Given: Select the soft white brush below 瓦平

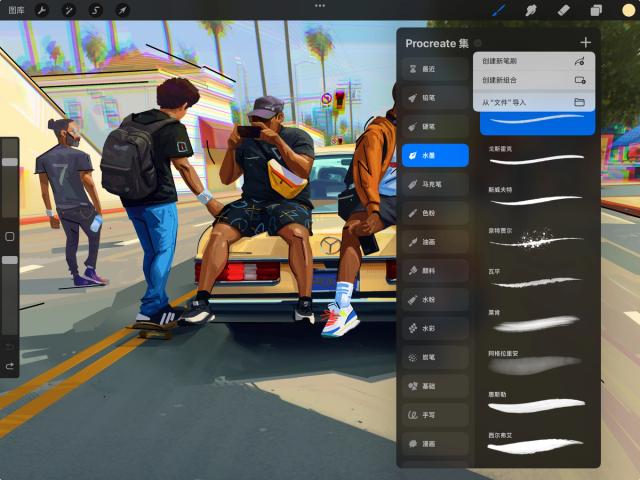Looking at the screenshot, I should [537, 320].
